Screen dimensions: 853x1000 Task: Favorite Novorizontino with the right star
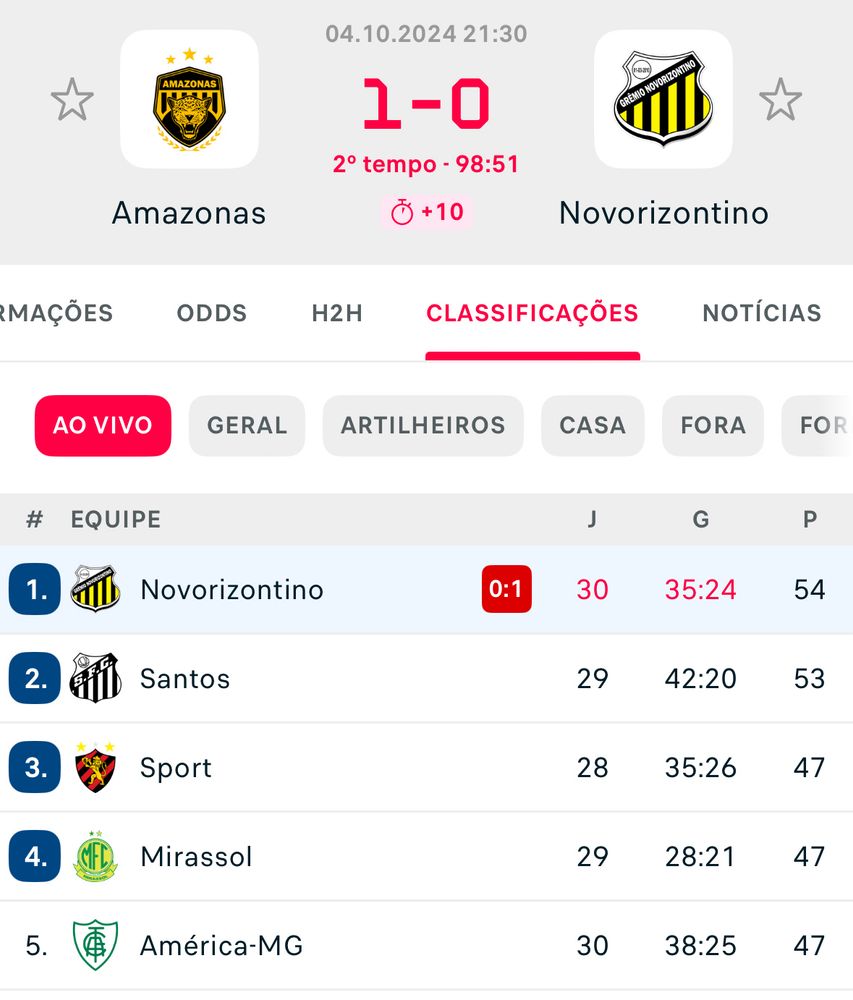pyautogui.click(x=780, y=100)
